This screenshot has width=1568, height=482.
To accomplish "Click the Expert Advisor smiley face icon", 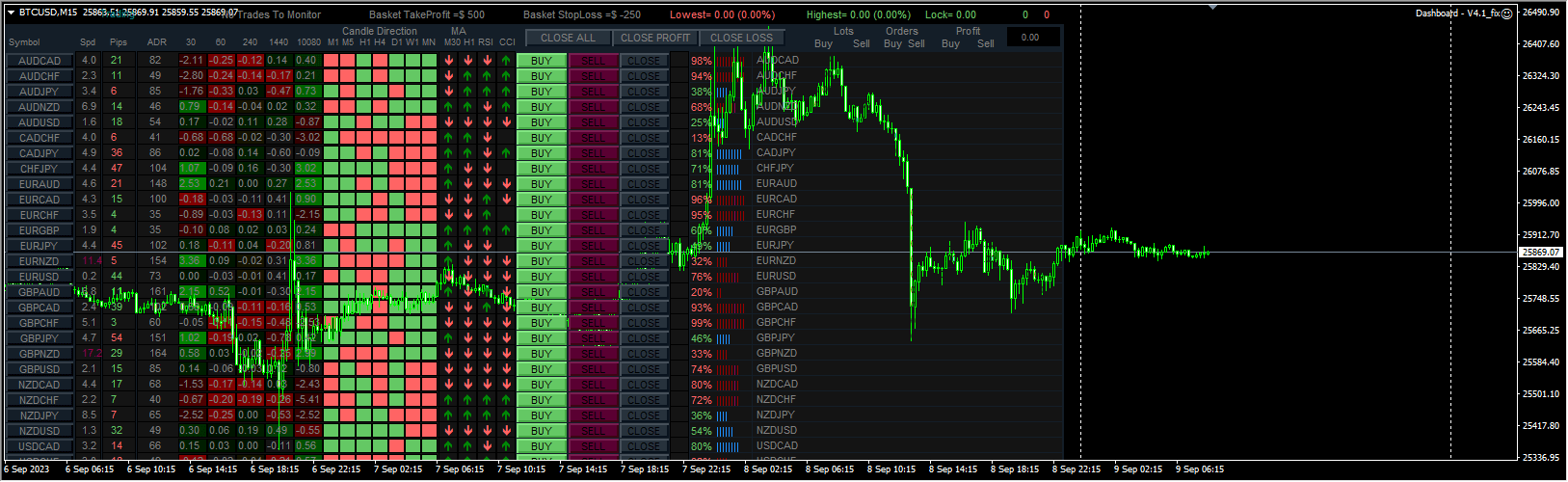I will pos(1506,13).
